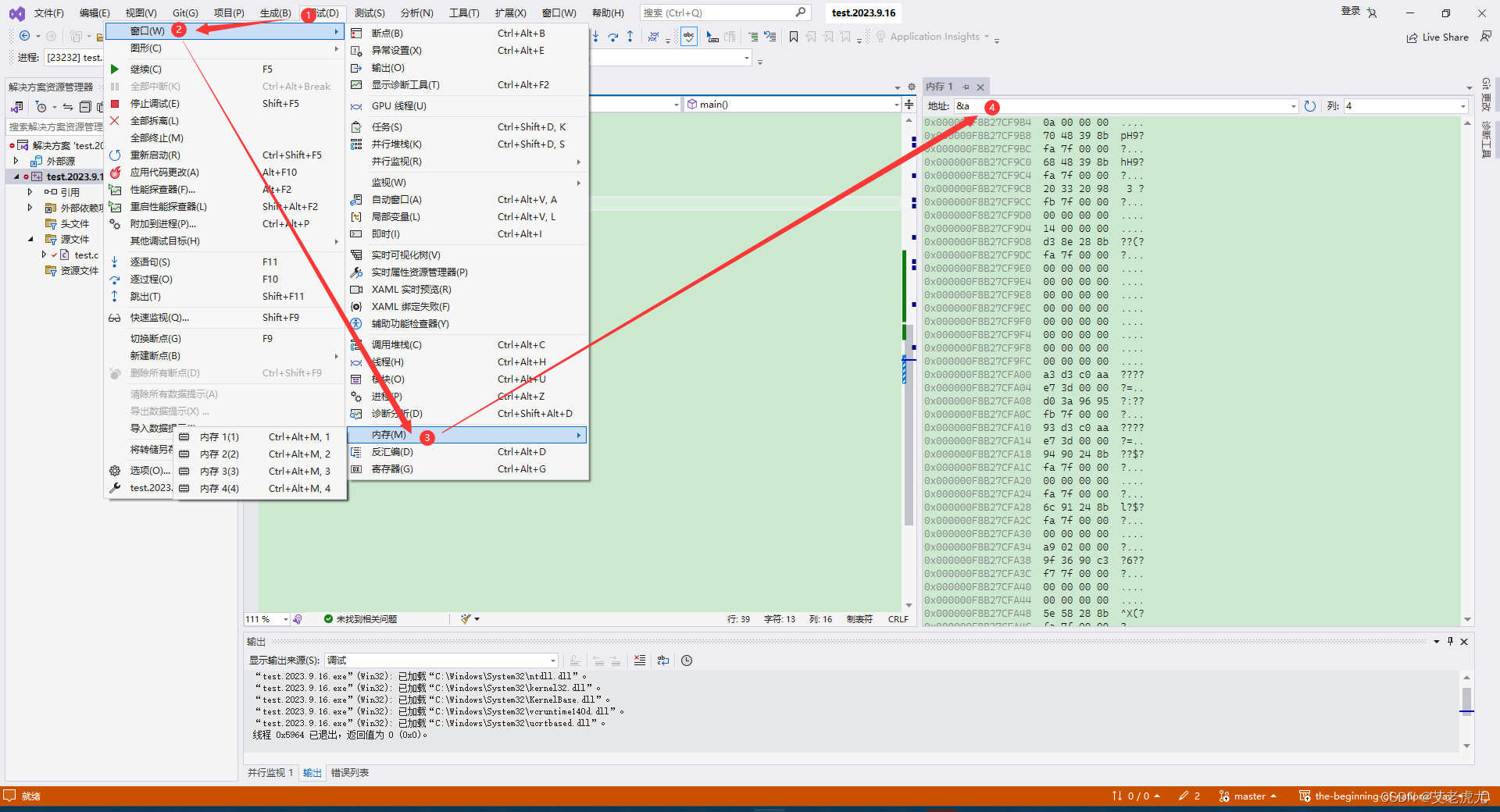This screenshot has height=812, width=1500.
Task: Open the 111 % zoom dropdown
Action: 285,619
